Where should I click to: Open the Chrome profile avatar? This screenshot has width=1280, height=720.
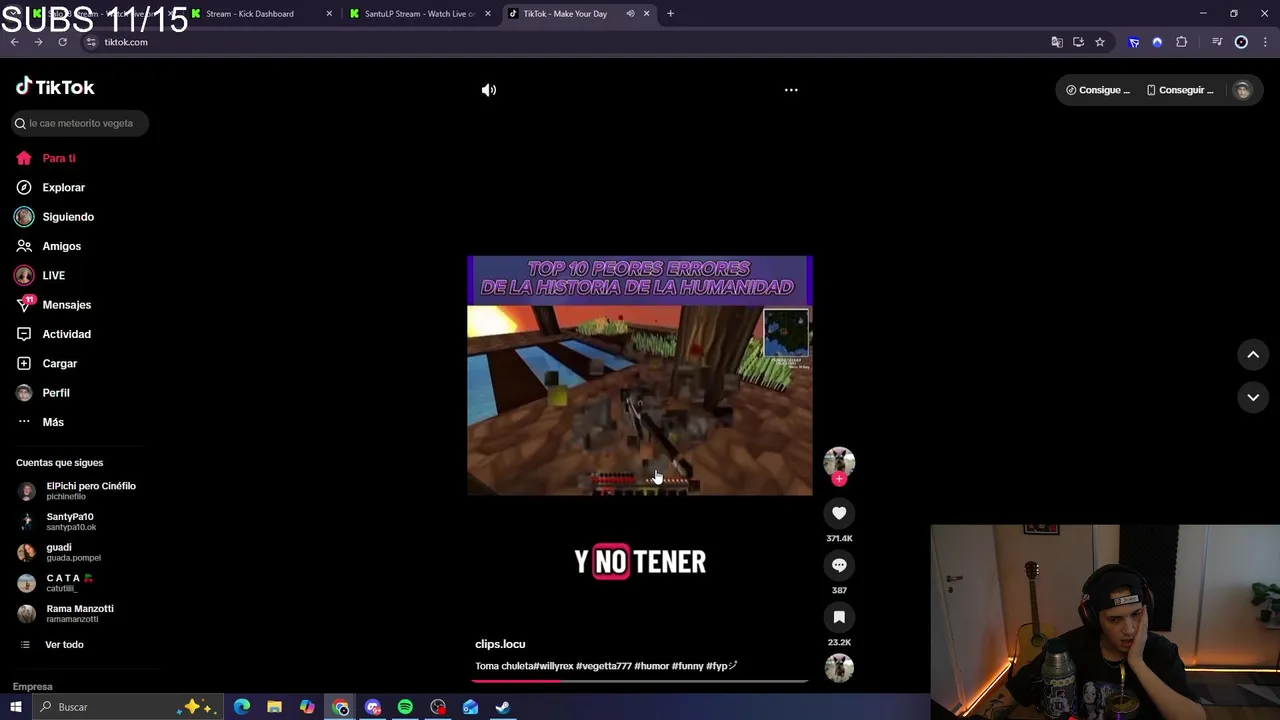pos(1241,42)
